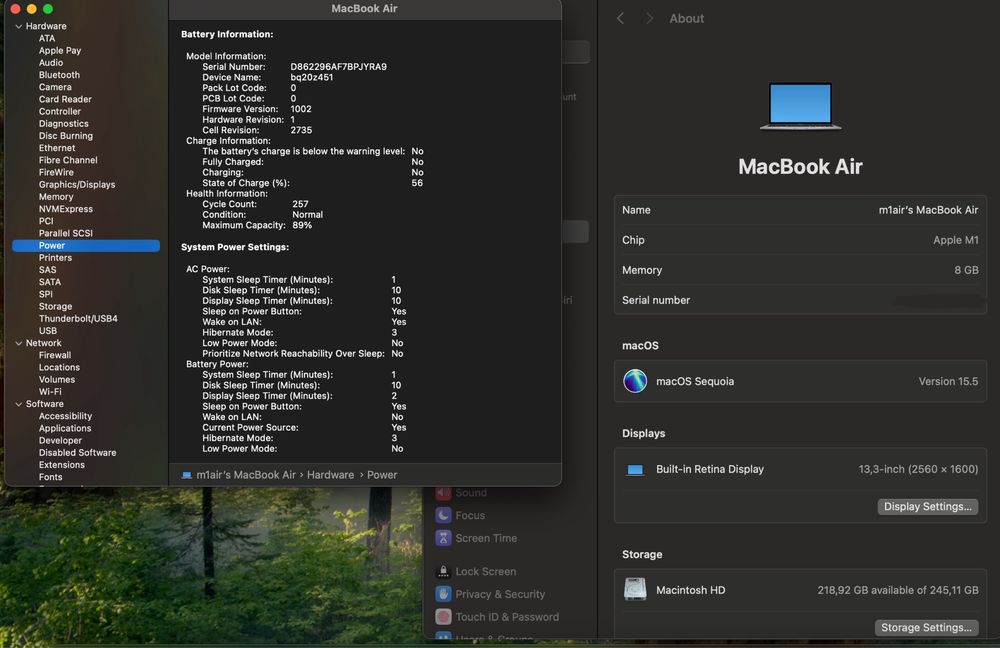
Task: Collapse the Network section in sidebar
Action: (18, 343)
